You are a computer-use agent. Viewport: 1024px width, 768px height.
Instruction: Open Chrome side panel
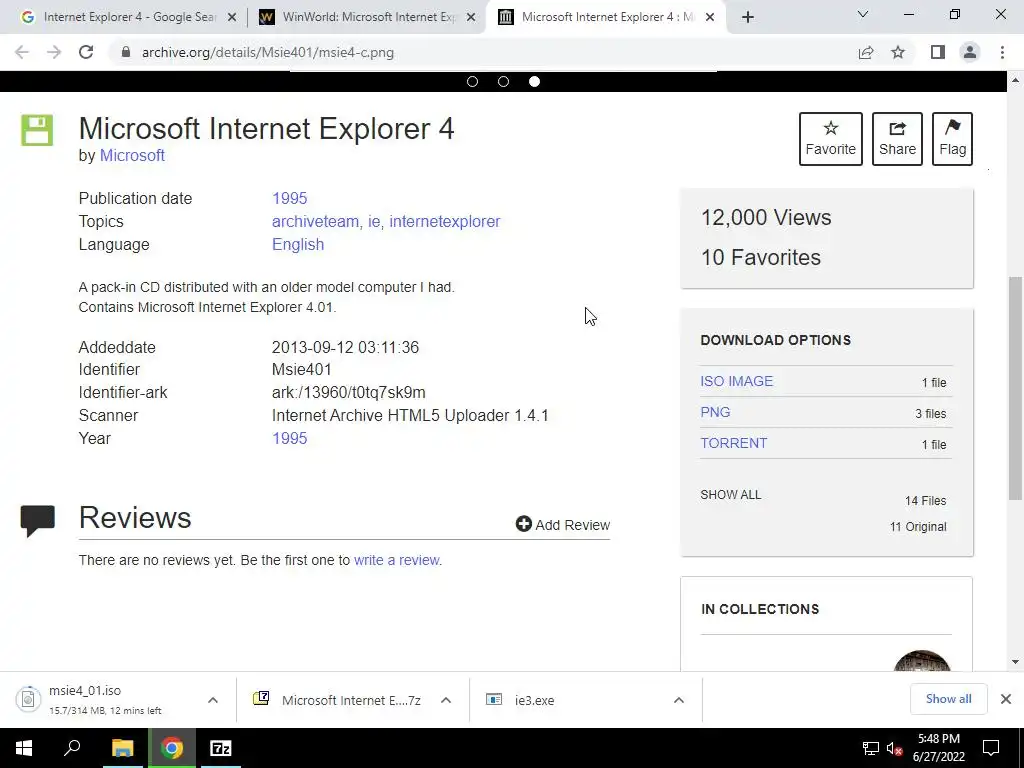938,52
